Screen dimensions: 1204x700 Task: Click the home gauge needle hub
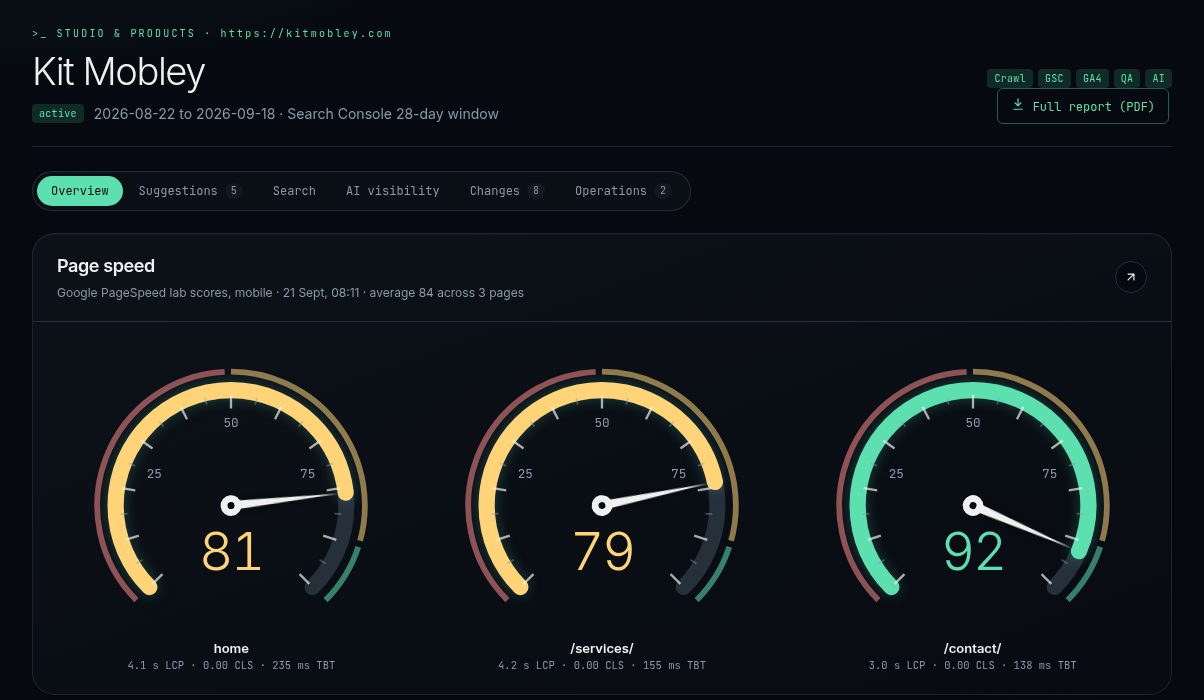pos(231,505)
